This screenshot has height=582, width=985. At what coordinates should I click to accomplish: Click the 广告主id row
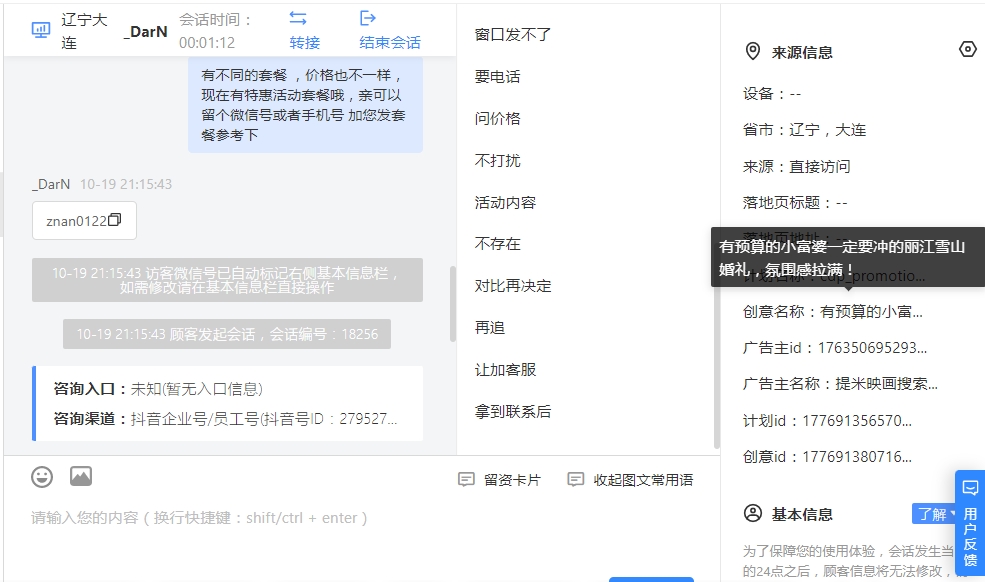point(835,348)
